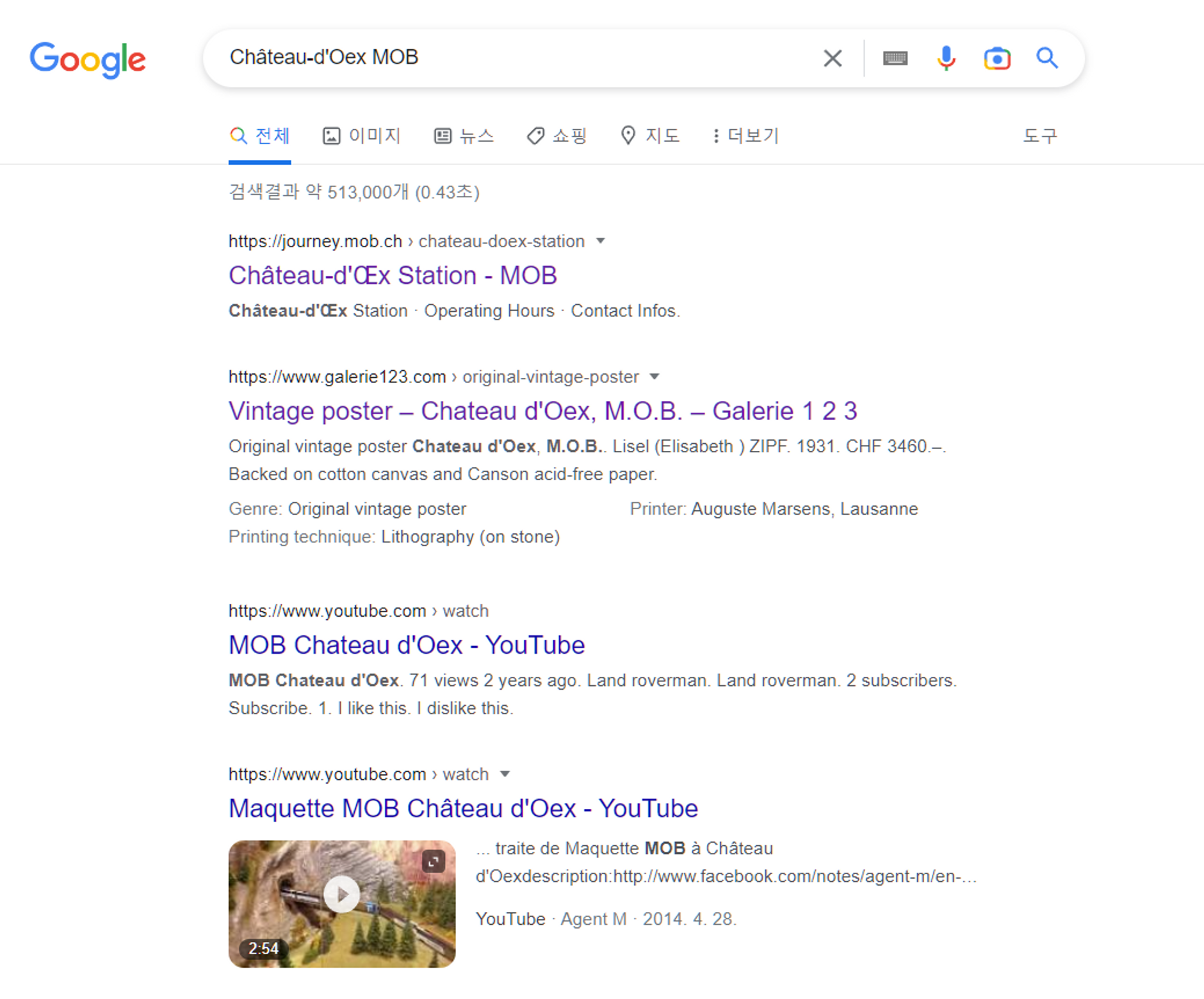Viewport: 1204px width, 999px height.
Task: Open Château-d'Œx Station - MOB result
Action: pyautogui.click(x=393, y=275)
